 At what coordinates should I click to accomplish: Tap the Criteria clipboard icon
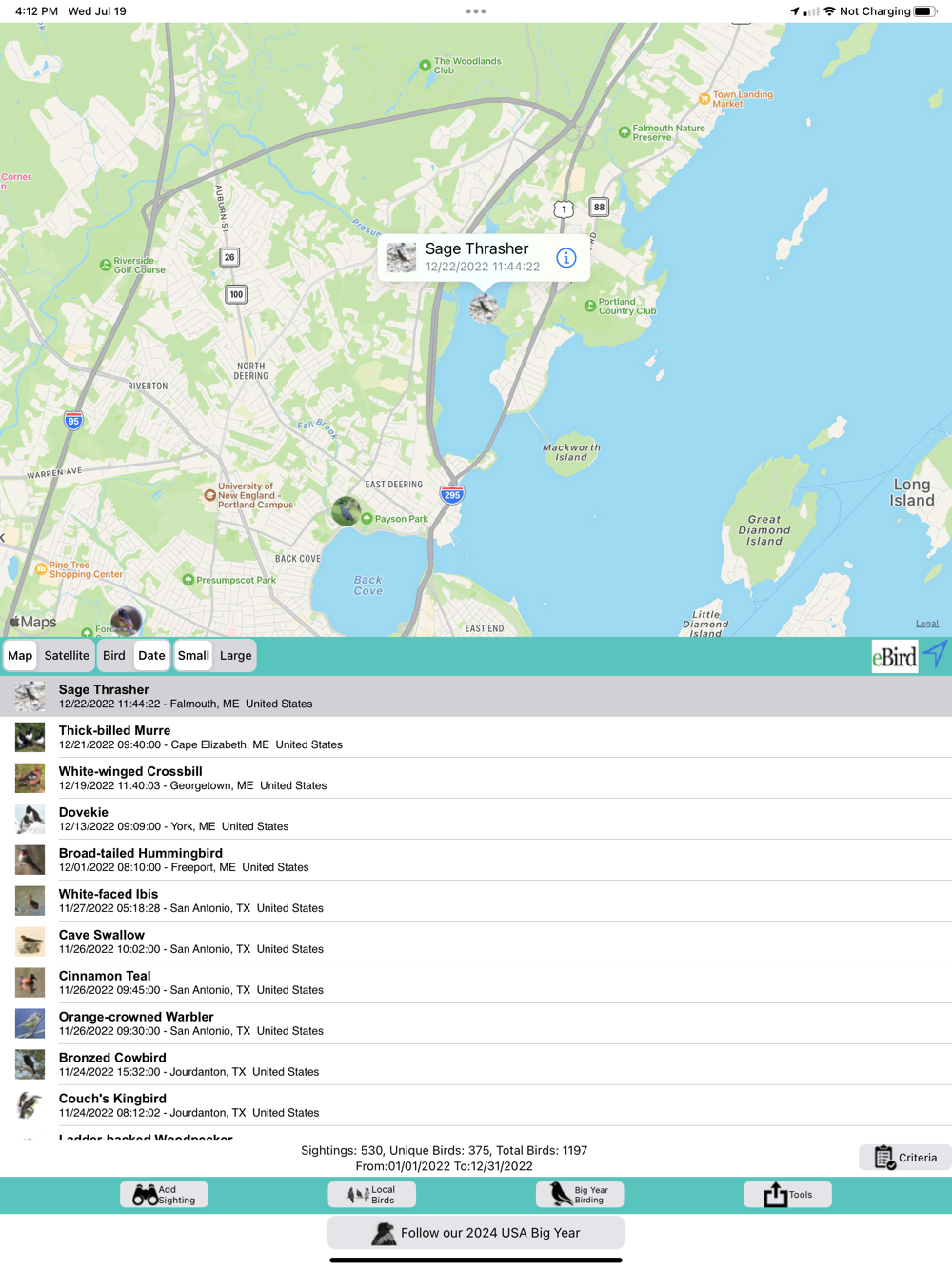pyautogui.click(x=883, y=1158)
